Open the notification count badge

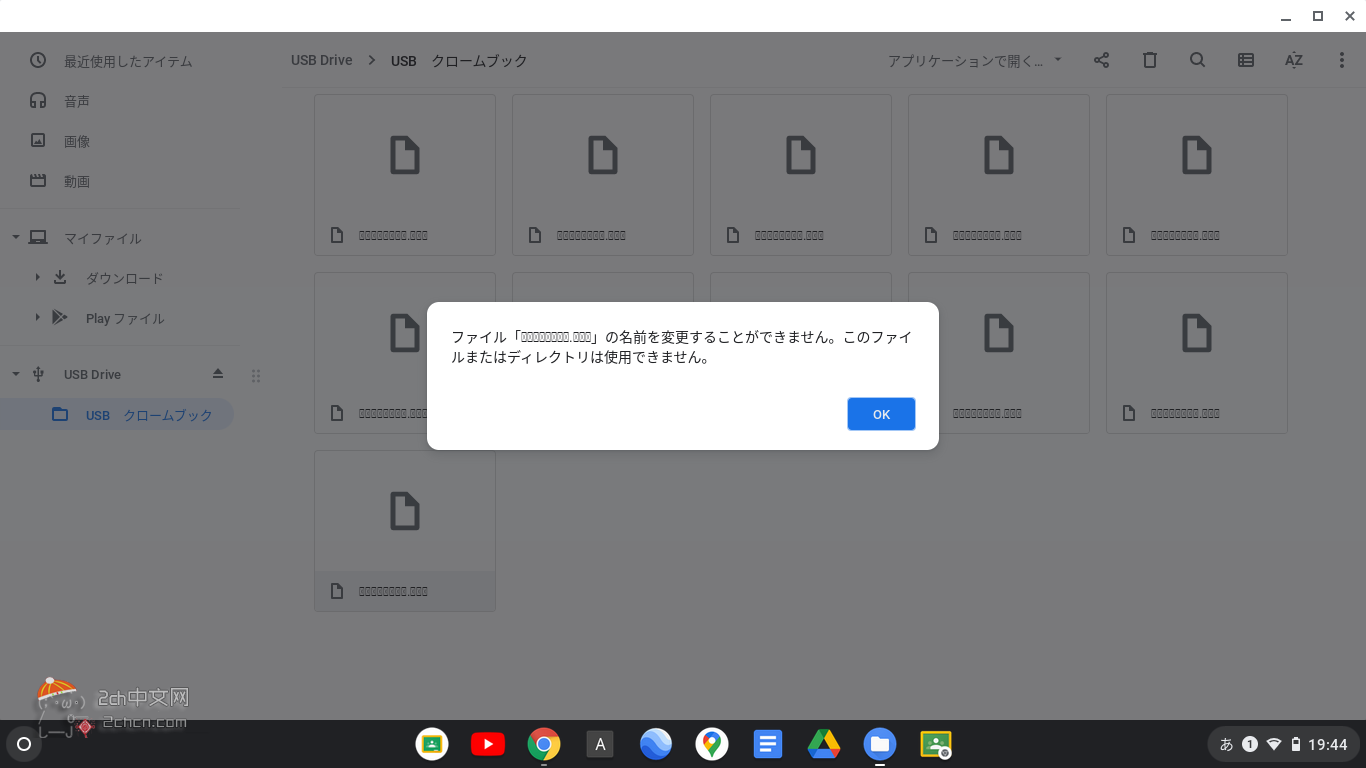pyautogui.click(x=1250, y=744)
